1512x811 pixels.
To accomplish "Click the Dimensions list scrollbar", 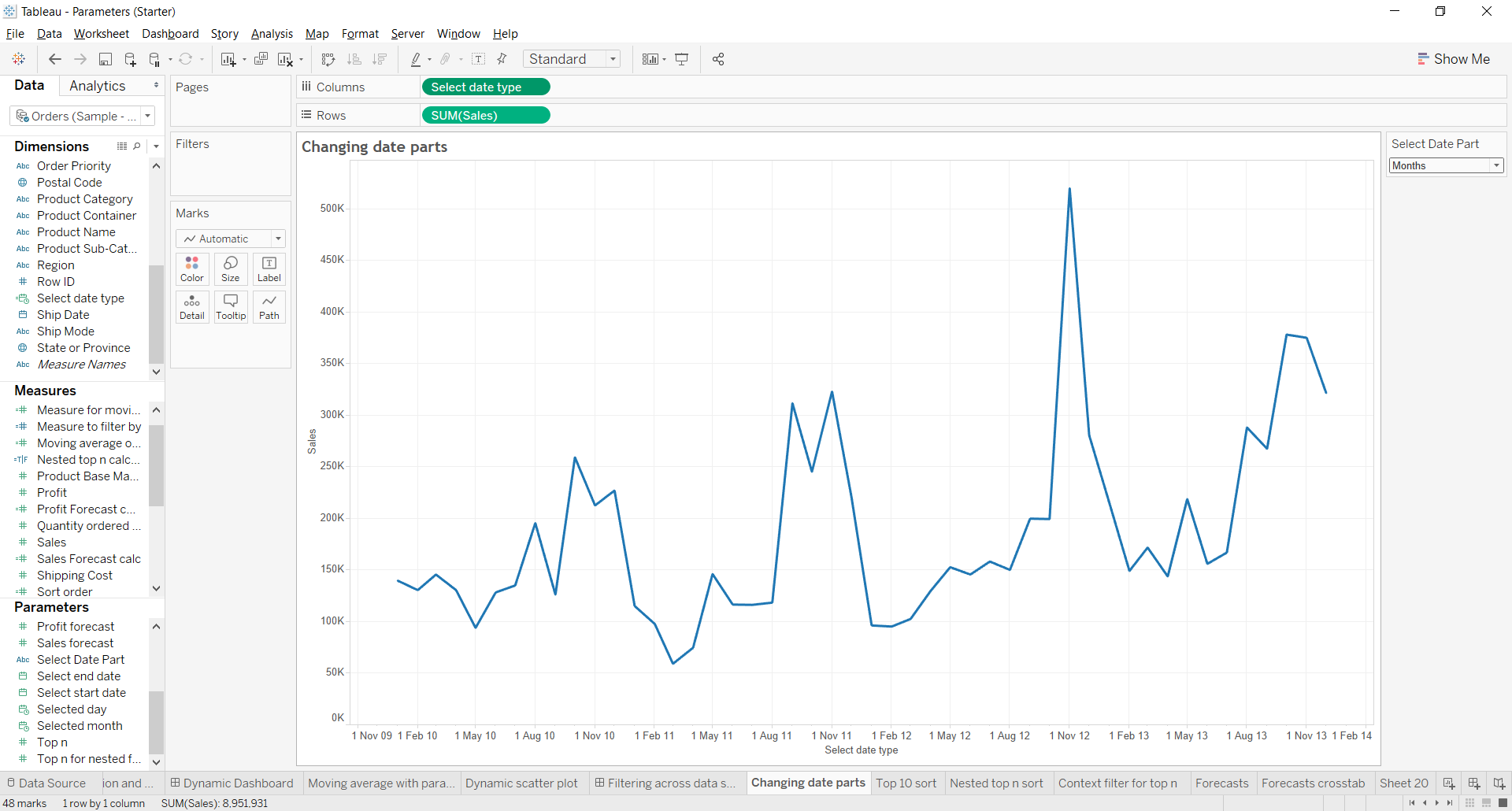I will pyautogui.click(x=156, y=313).
